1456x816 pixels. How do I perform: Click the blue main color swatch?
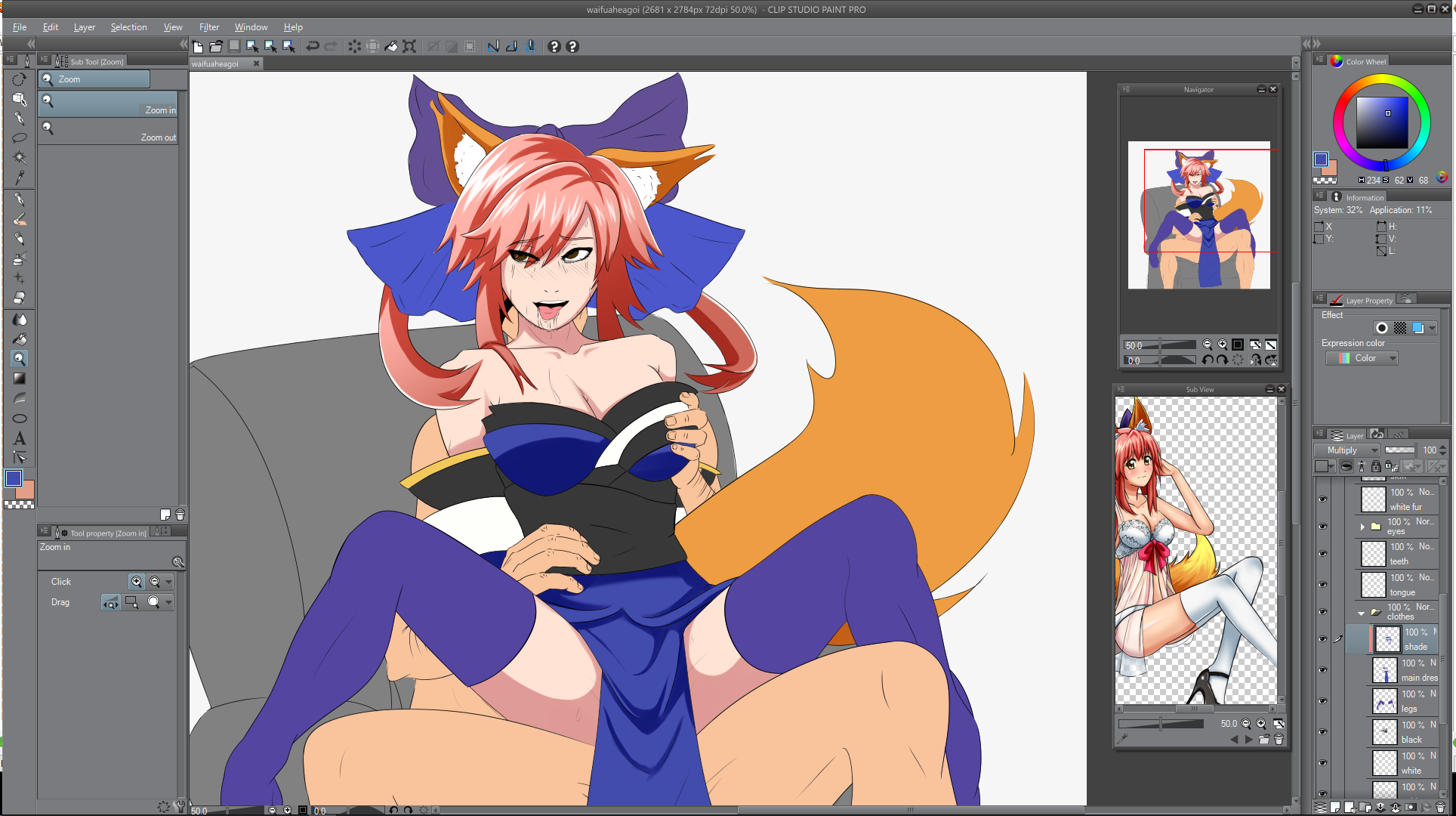(x=14, y=478)
